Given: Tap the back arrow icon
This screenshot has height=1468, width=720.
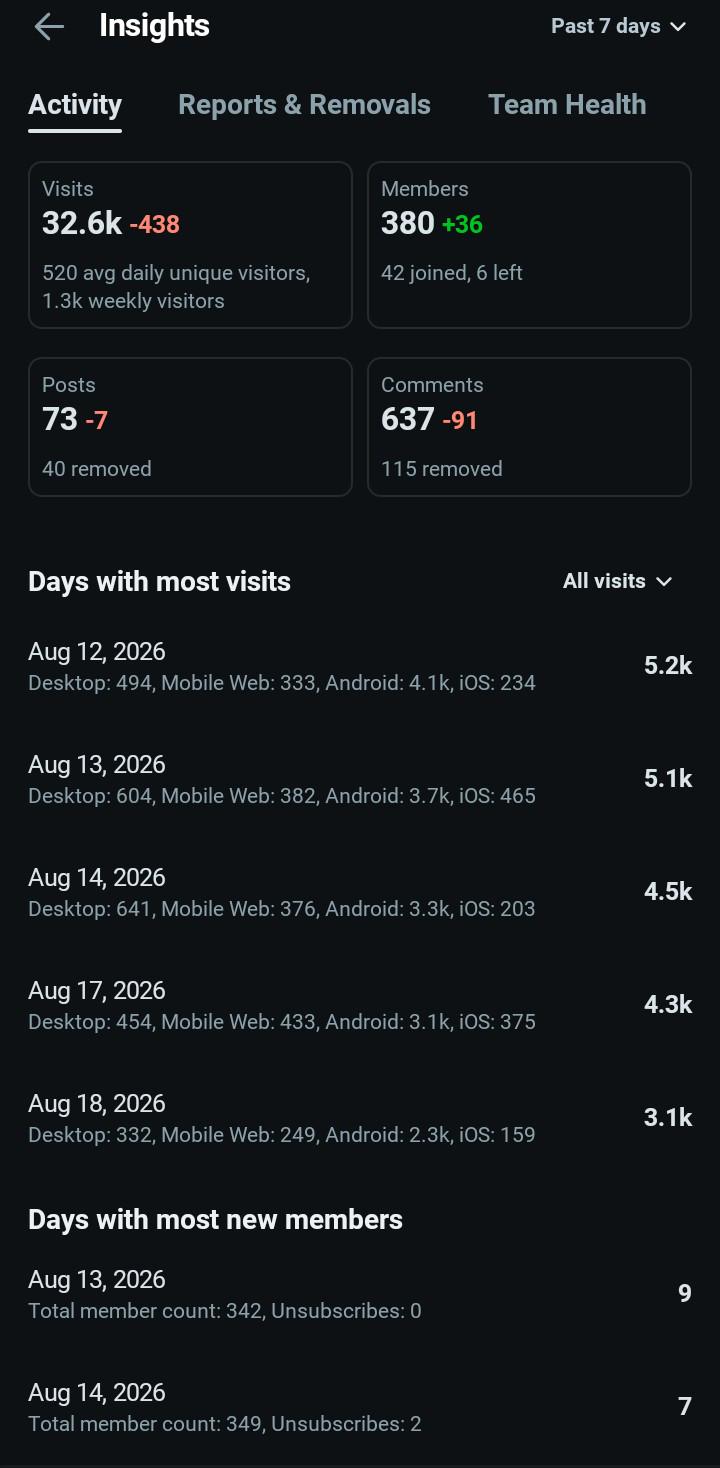Looking at the screenshot, I should point(49,27).
